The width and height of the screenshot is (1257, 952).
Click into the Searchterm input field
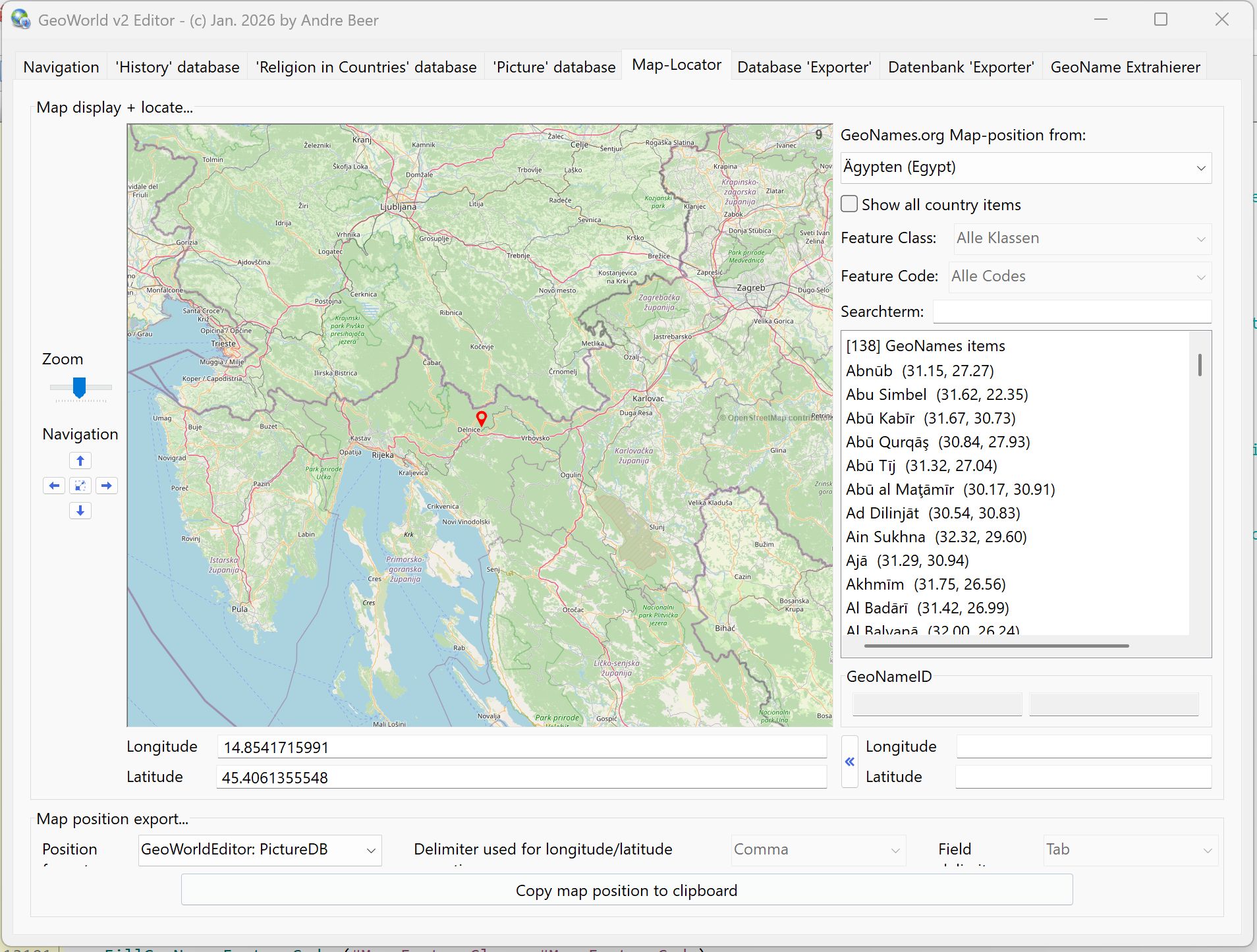(x=1071, y=312)
